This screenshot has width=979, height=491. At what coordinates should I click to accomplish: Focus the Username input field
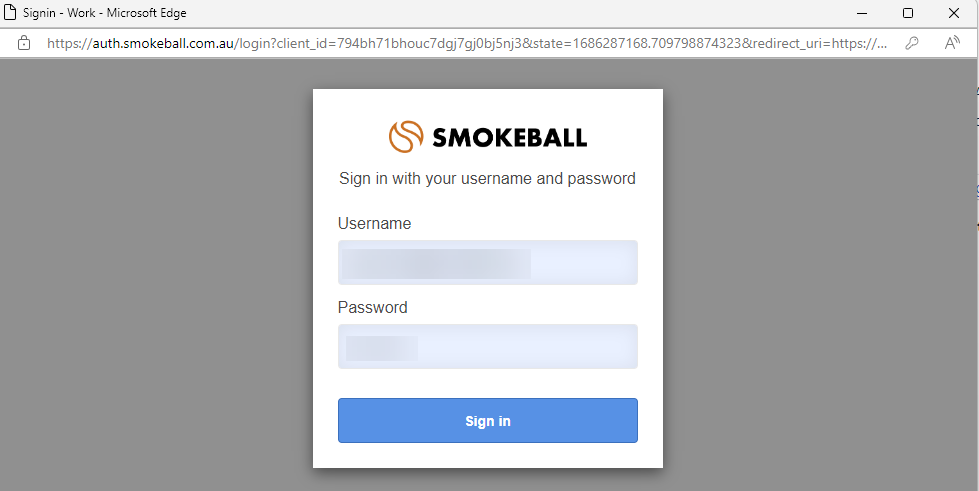click(487, 263)
